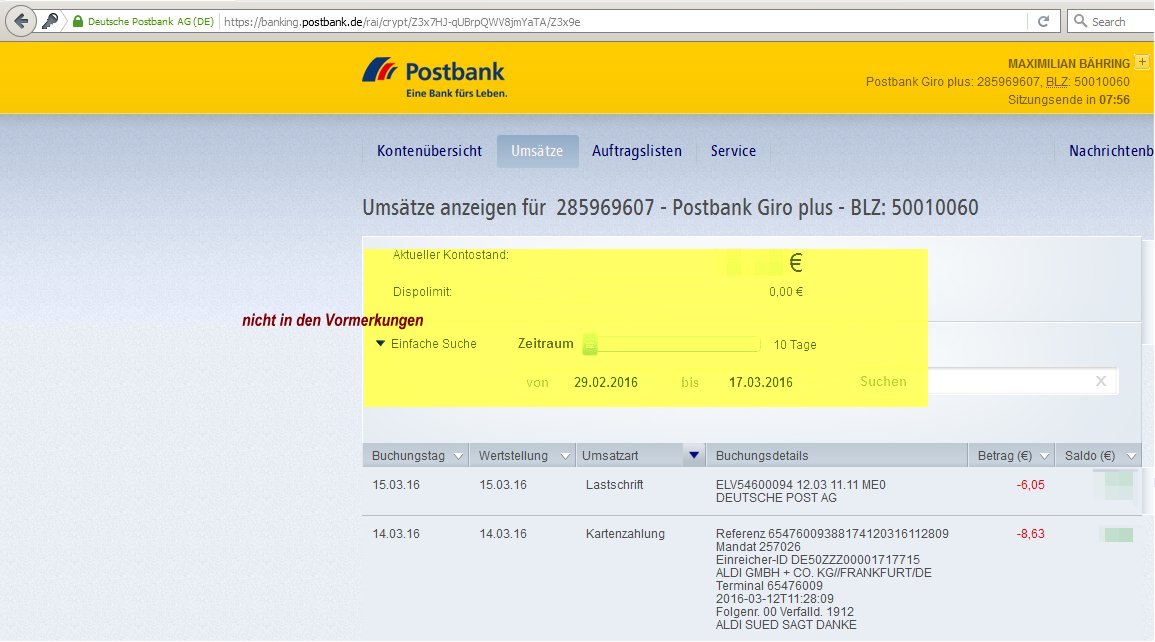Open the Umsatzart column sort arrow
The width and height of the screenshot is (1155, 642).
coord(693,456)
